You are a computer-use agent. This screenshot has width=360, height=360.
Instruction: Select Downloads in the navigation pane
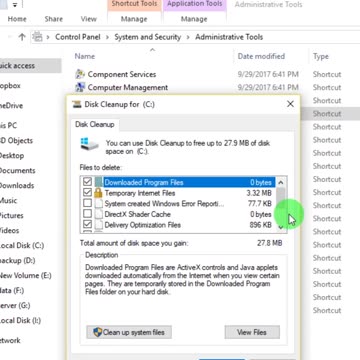[17, 186]
